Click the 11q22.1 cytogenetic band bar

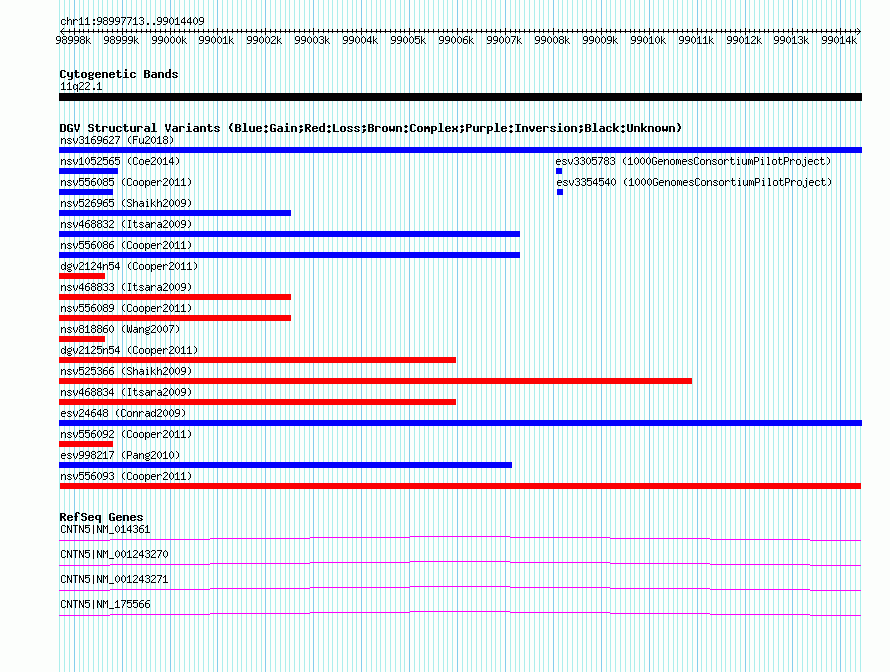tap(460, 97)
